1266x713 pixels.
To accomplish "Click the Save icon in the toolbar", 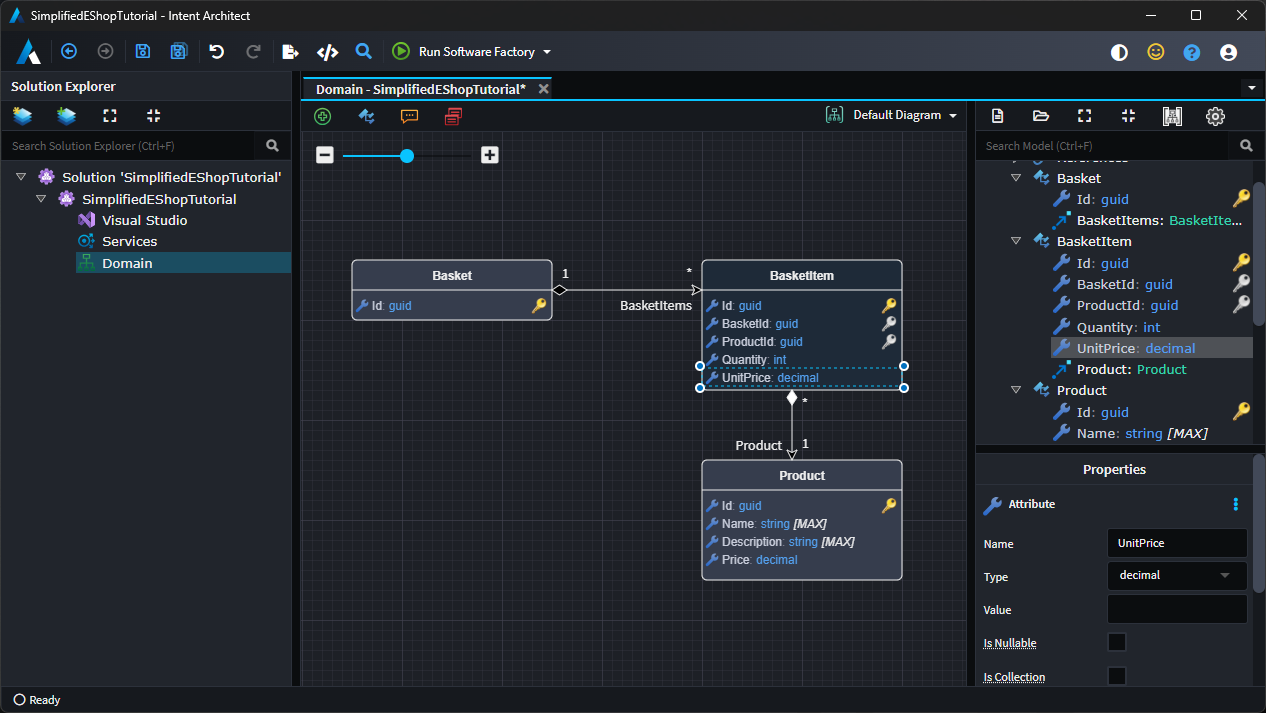I will pyautogui.click(x=143, y=52).
